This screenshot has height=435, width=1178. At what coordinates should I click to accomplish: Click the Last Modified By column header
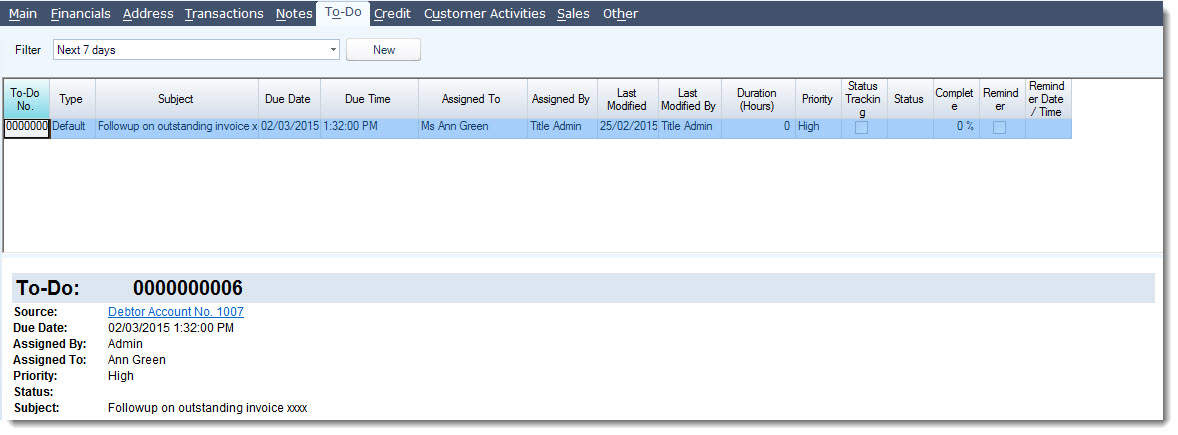click(689, 98)
